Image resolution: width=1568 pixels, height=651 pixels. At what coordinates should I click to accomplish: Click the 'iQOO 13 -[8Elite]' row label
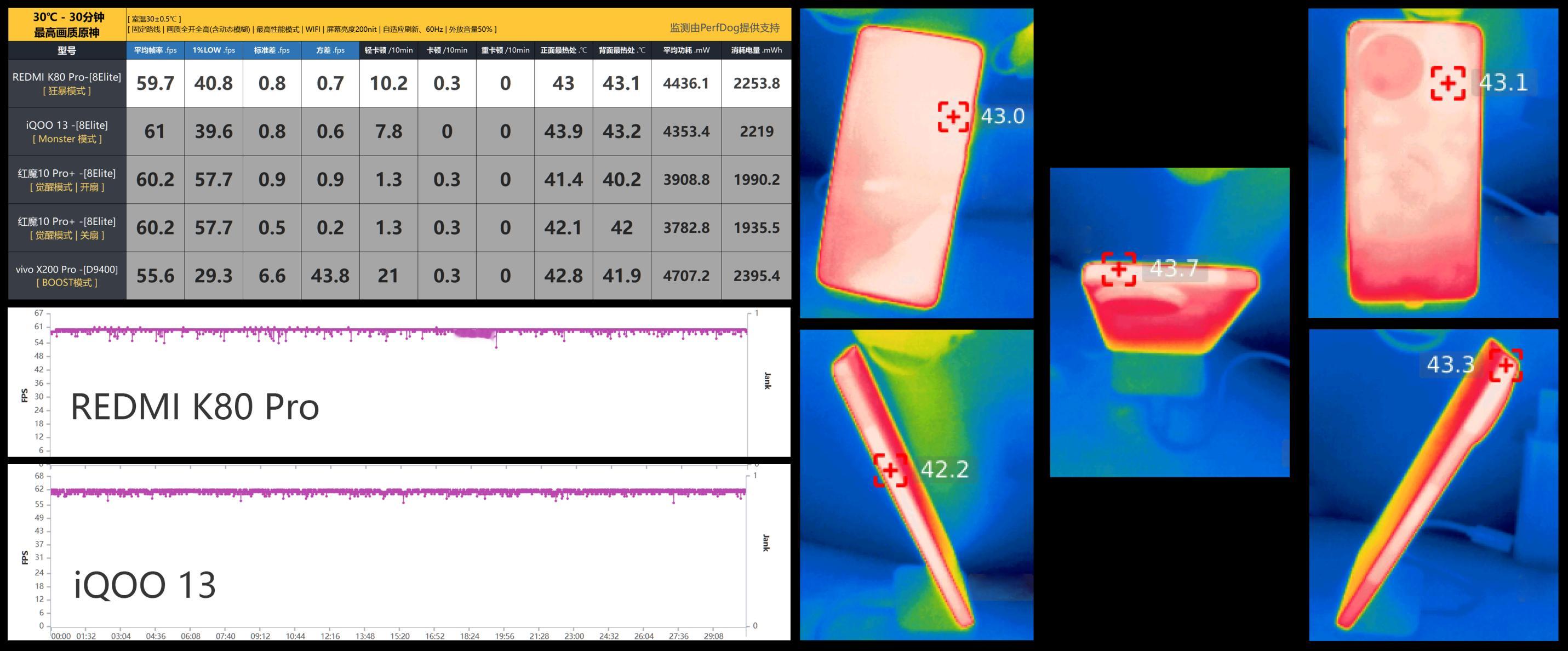tap(67, 132)
